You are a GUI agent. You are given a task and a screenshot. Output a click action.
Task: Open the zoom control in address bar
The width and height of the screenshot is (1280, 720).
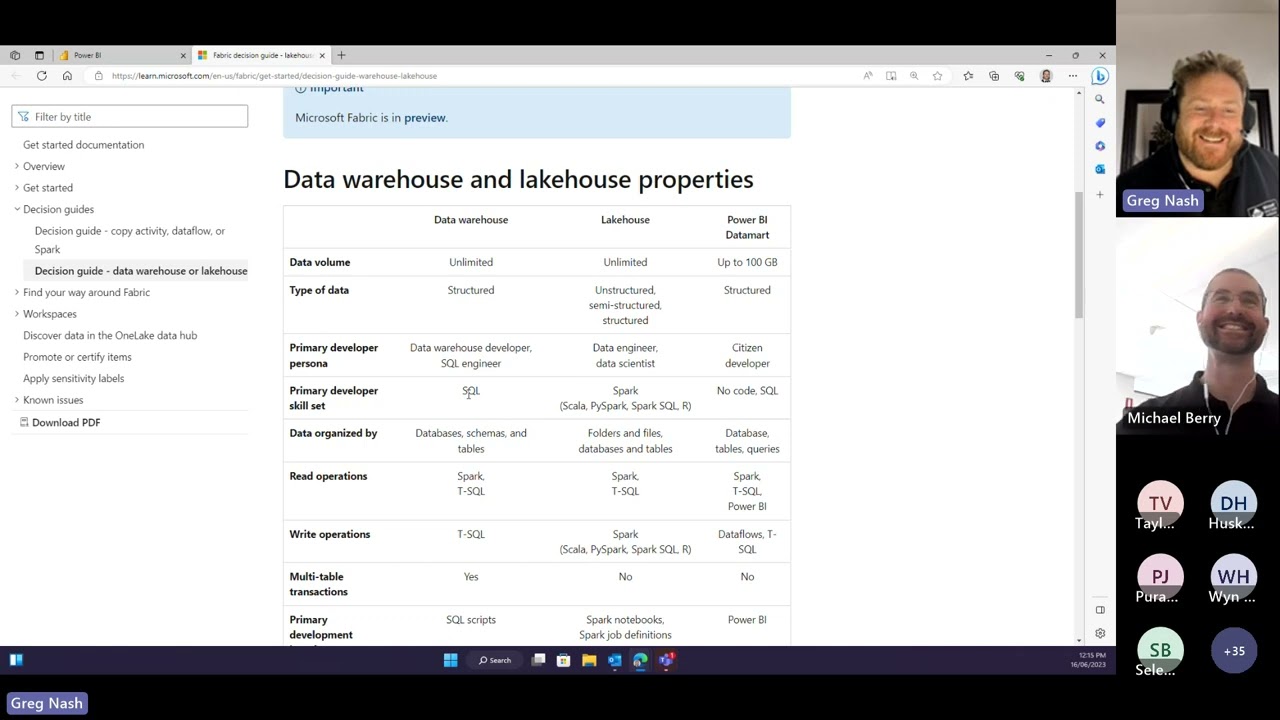[x=914, y=76]
